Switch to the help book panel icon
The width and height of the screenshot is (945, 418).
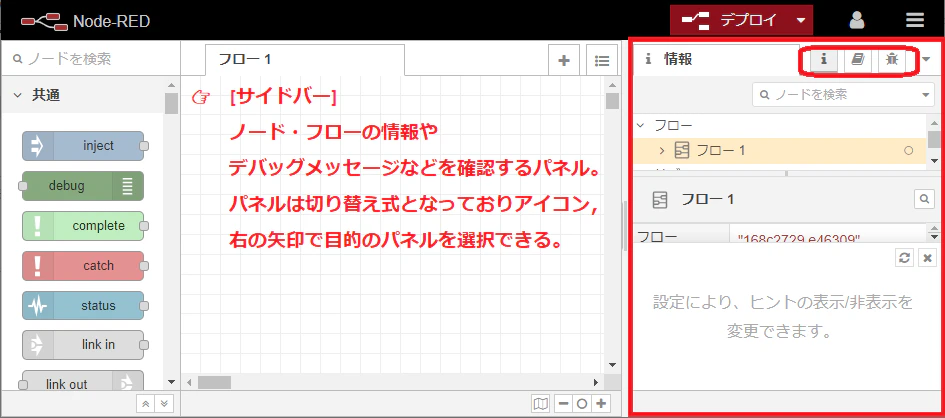[x=858, y=59]
